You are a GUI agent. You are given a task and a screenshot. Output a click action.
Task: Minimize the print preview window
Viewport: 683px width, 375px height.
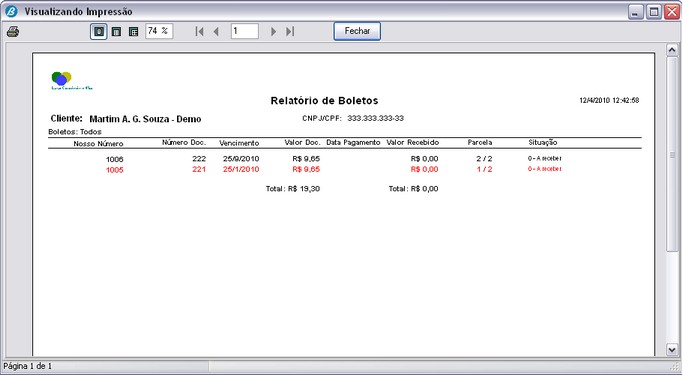click(636, 12)
